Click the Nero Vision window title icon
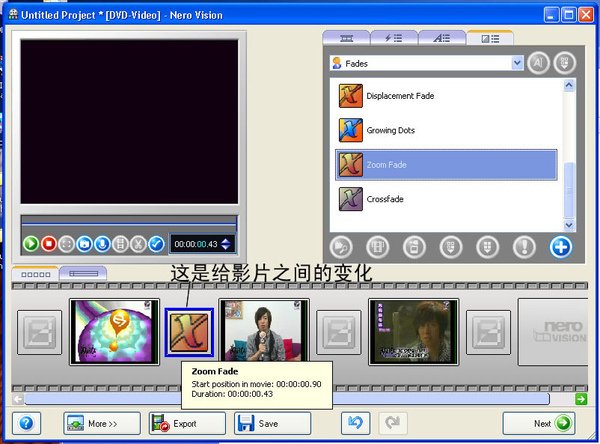Image resolution: width=600 pixels, height=444 pixels. point(13,15)
